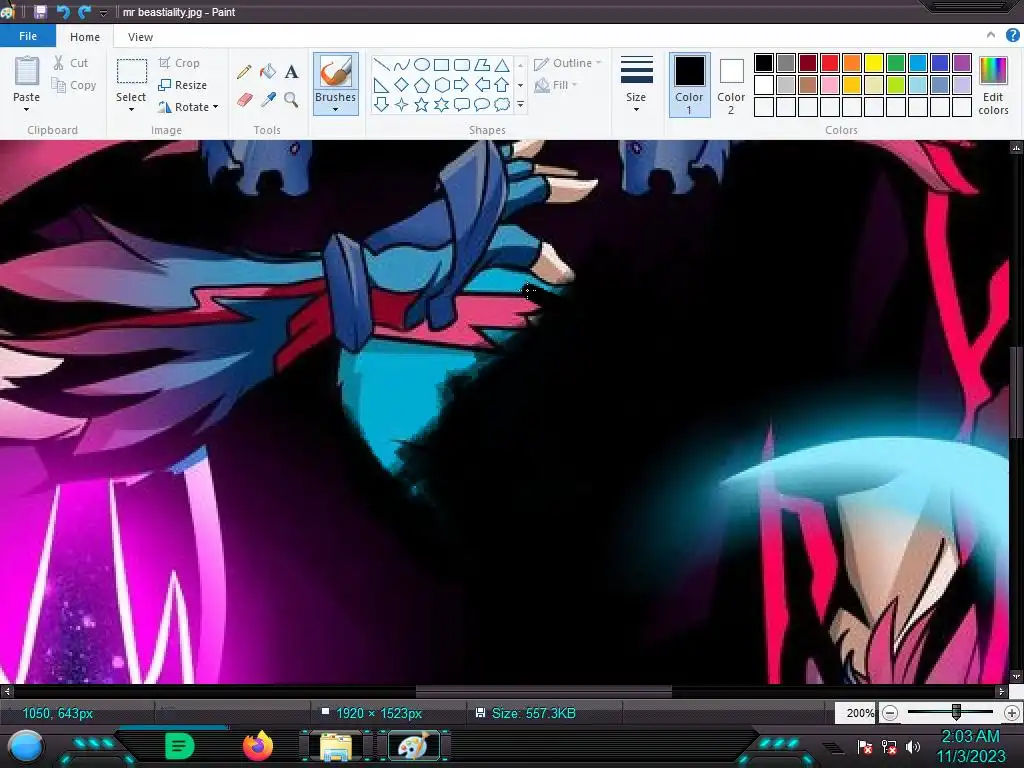The image size is (1024, 768).
Task: Choose the Left arrow shape
Action: 482,85
